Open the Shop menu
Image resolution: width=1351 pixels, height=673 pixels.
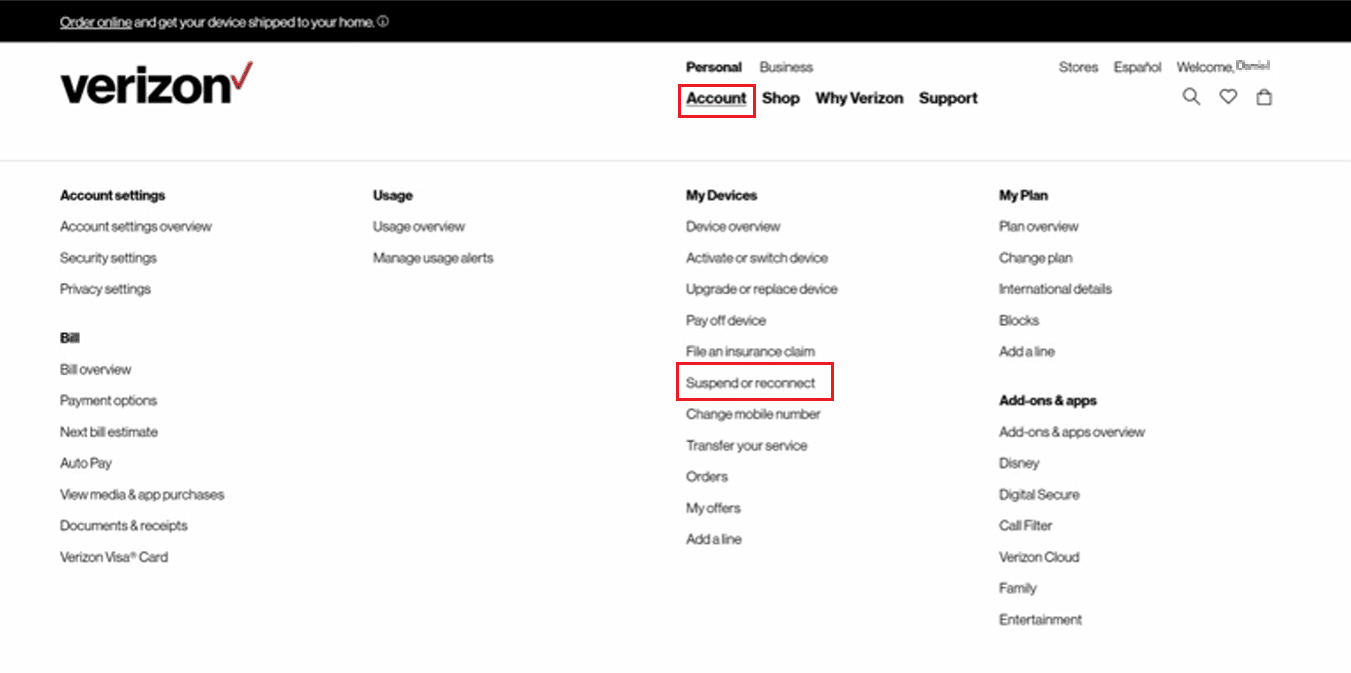(781, 98)
